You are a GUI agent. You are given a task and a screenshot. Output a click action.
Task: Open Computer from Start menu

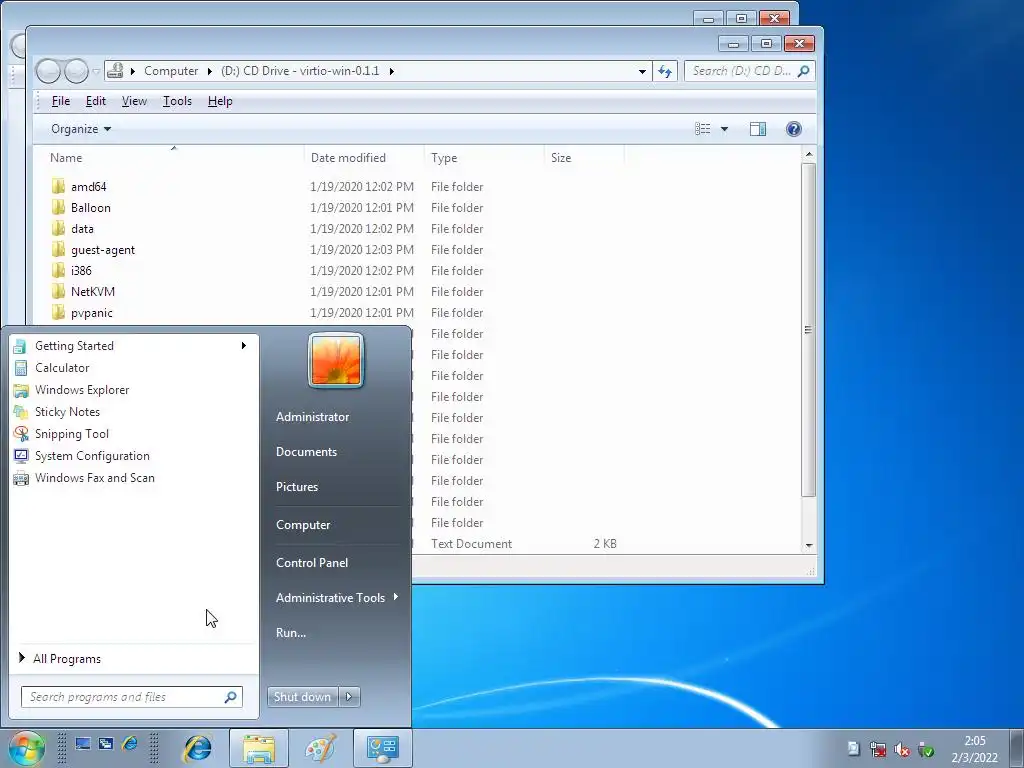click(x=303, y=524)
